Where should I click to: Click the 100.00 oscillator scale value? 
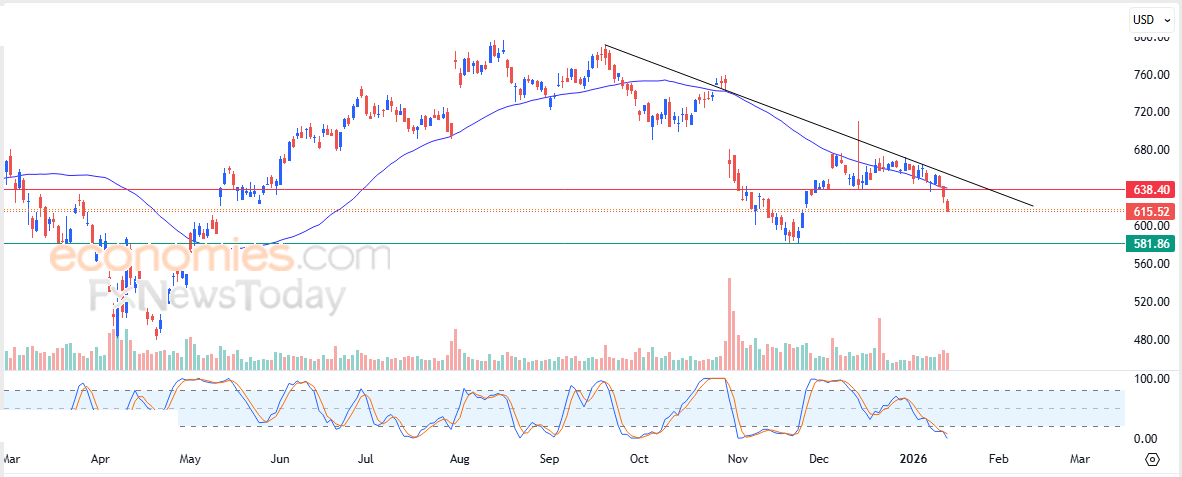[1150, 378]
